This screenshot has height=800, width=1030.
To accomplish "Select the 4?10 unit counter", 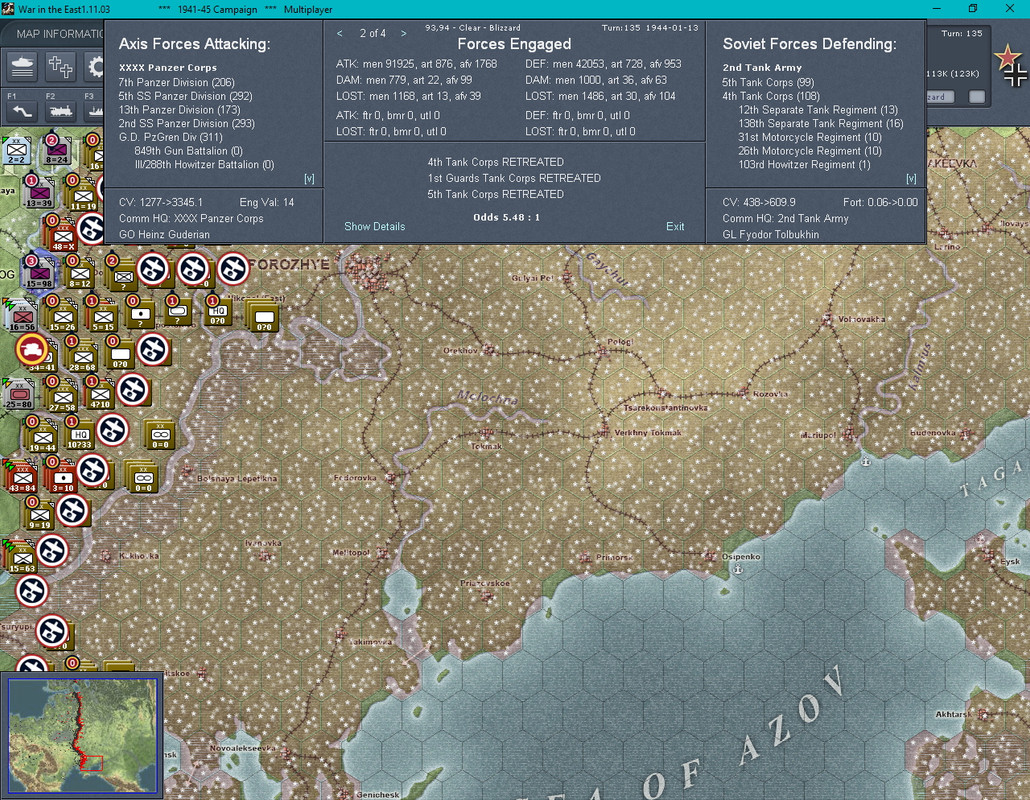I will [100, 396].
